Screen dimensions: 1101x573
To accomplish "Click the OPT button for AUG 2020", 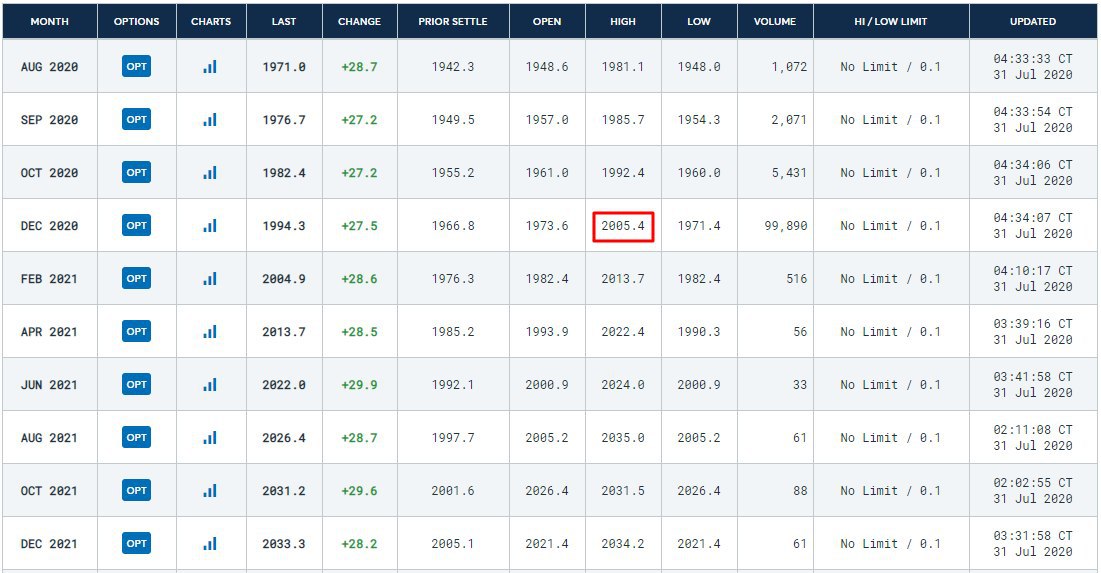I will (136, 67).
